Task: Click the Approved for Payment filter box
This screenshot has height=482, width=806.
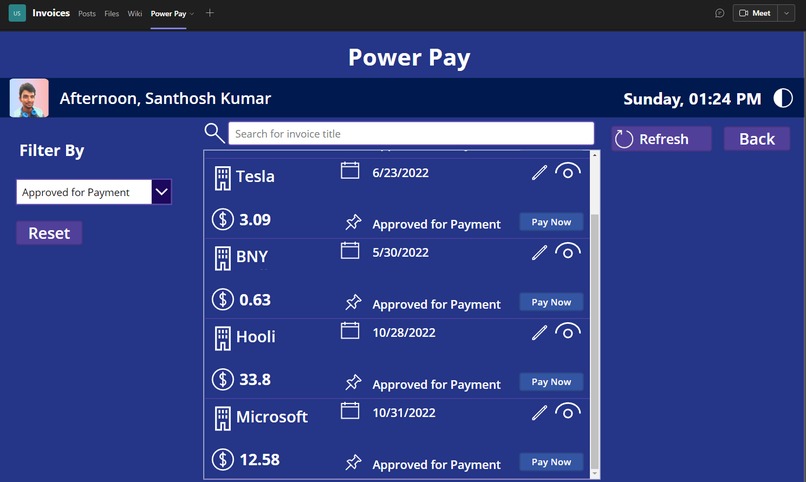Action: [x=84, y=192]
